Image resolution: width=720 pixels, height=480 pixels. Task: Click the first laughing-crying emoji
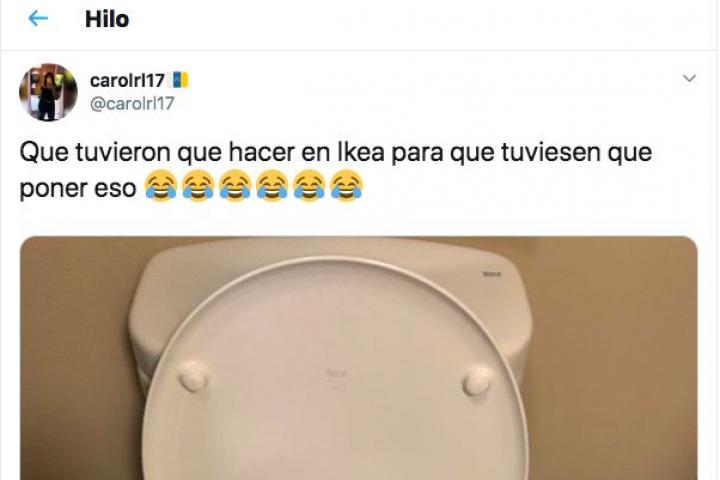[161, 186]
